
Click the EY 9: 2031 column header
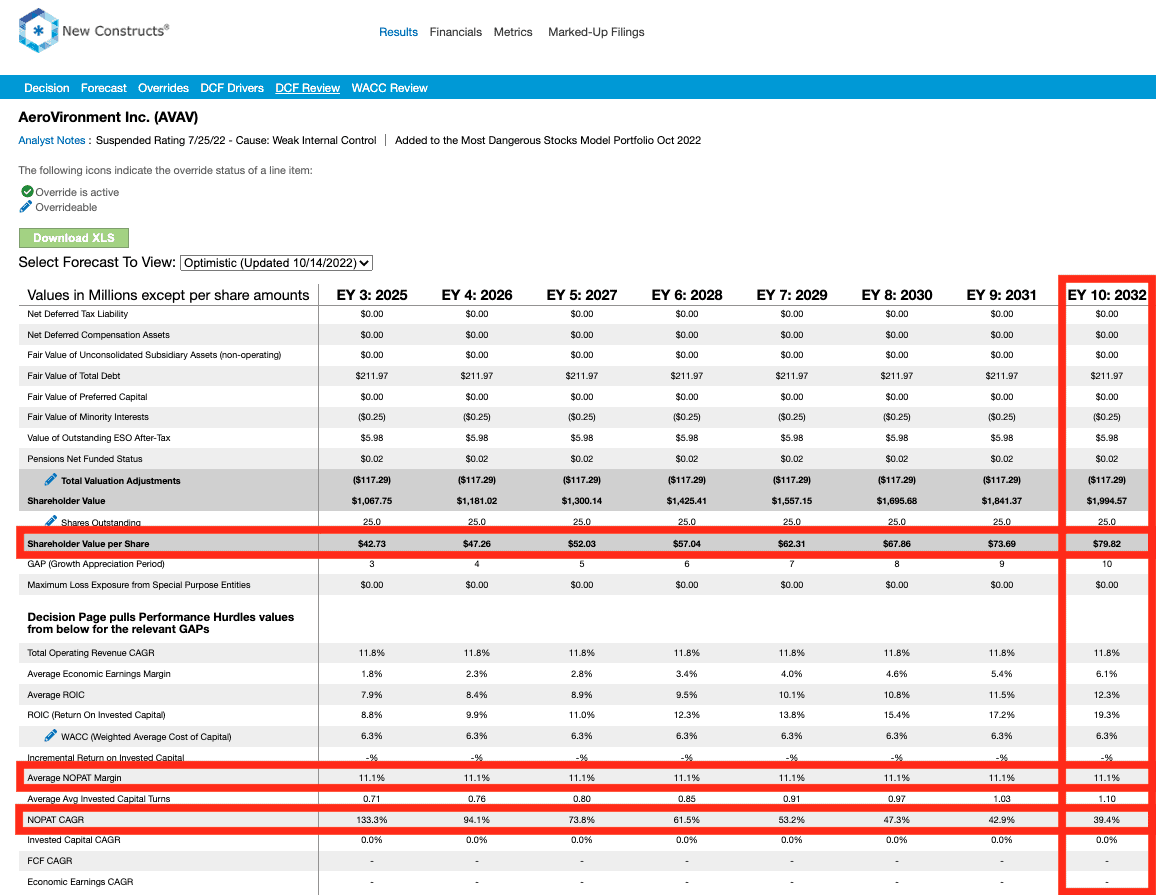tap(1002, 295)
